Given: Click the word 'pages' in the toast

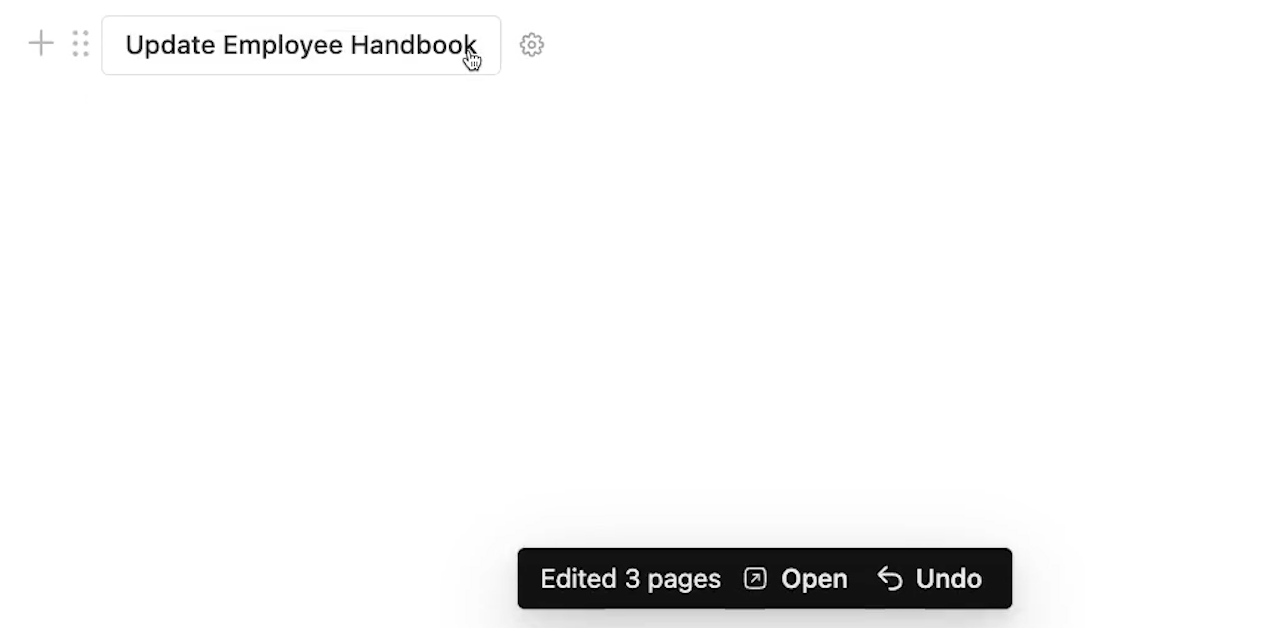Looking at the screenshot, I should (684, 580).
